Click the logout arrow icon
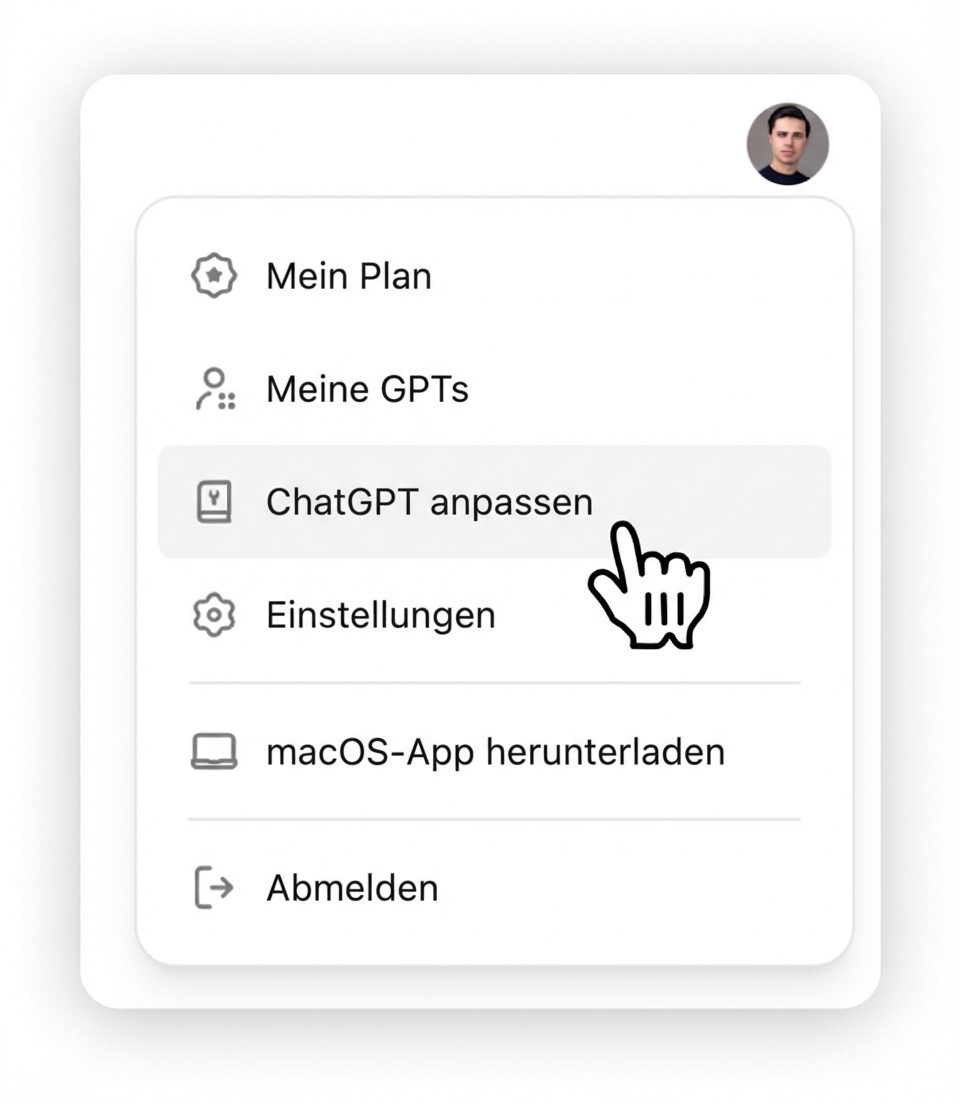The width and height of the screenshot is (960, 1104). 213,888
